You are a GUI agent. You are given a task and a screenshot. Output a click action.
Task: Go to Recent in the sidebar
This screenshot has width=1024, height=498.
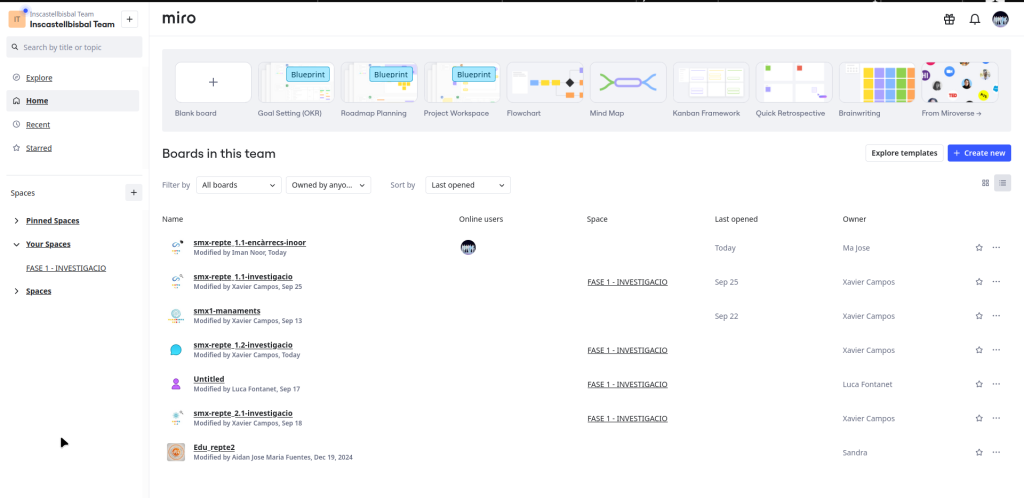38,124
